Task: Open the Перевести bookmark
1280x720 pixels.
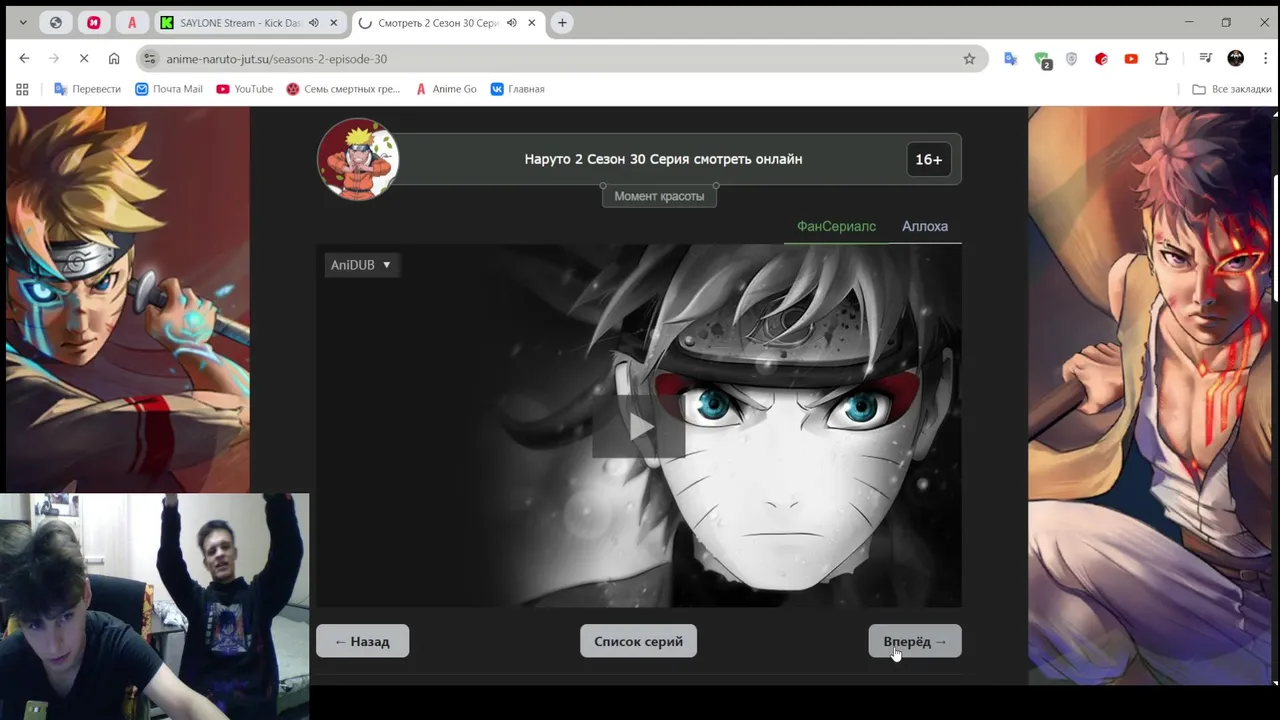Action: click(x=87, y=89)
